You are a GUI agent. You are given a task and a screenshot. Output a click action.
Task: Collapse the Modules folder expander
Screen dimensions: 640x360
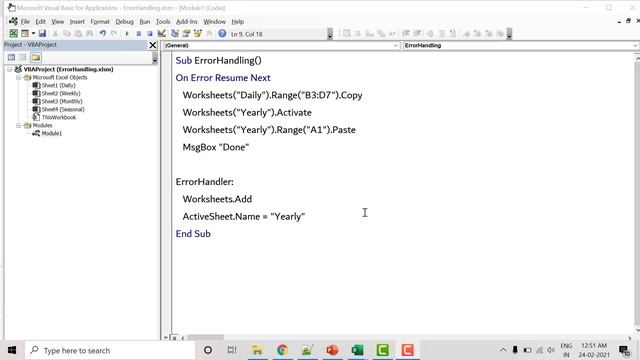click(18, 125)
